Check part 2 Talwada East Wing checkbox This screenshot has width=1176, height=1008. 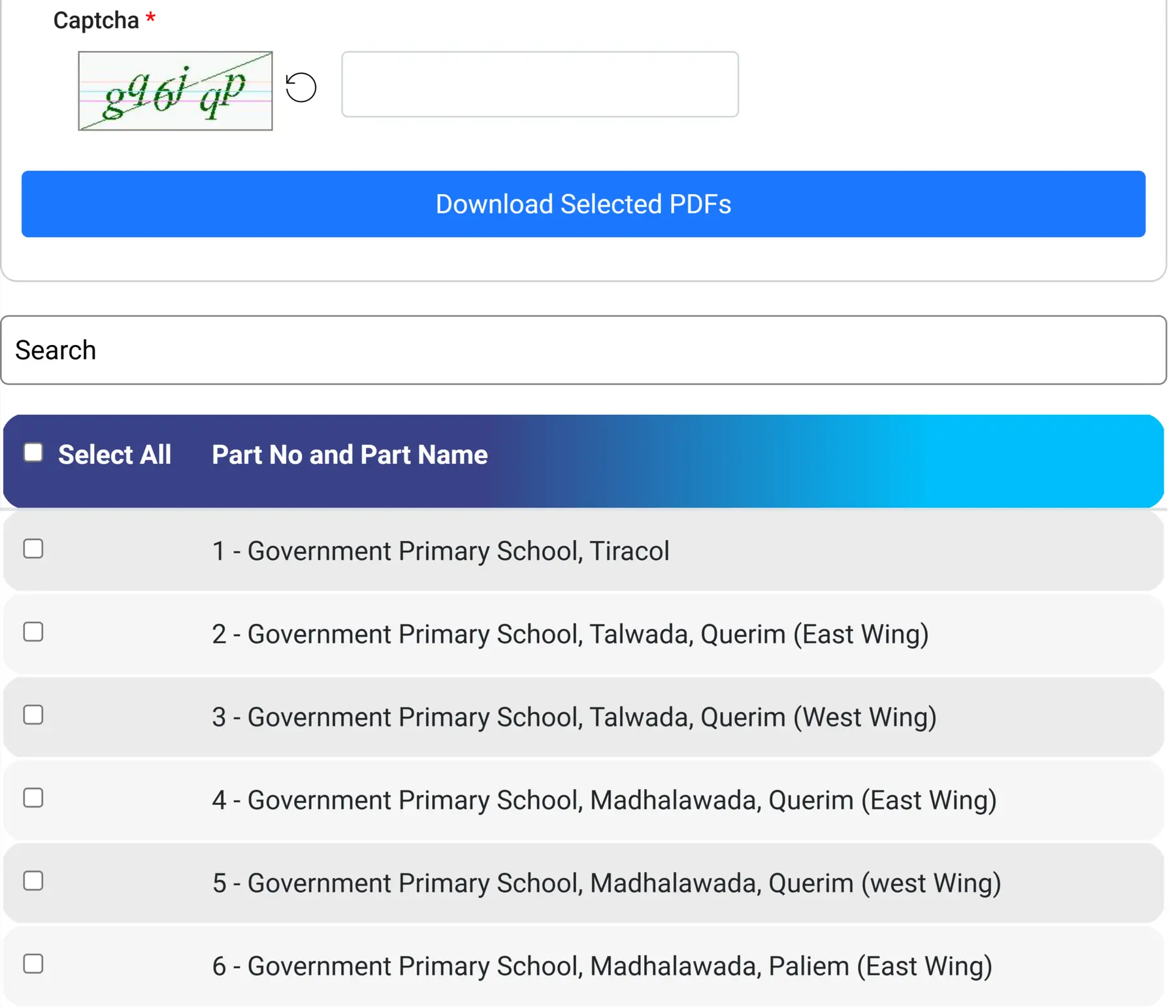(33, 632)
